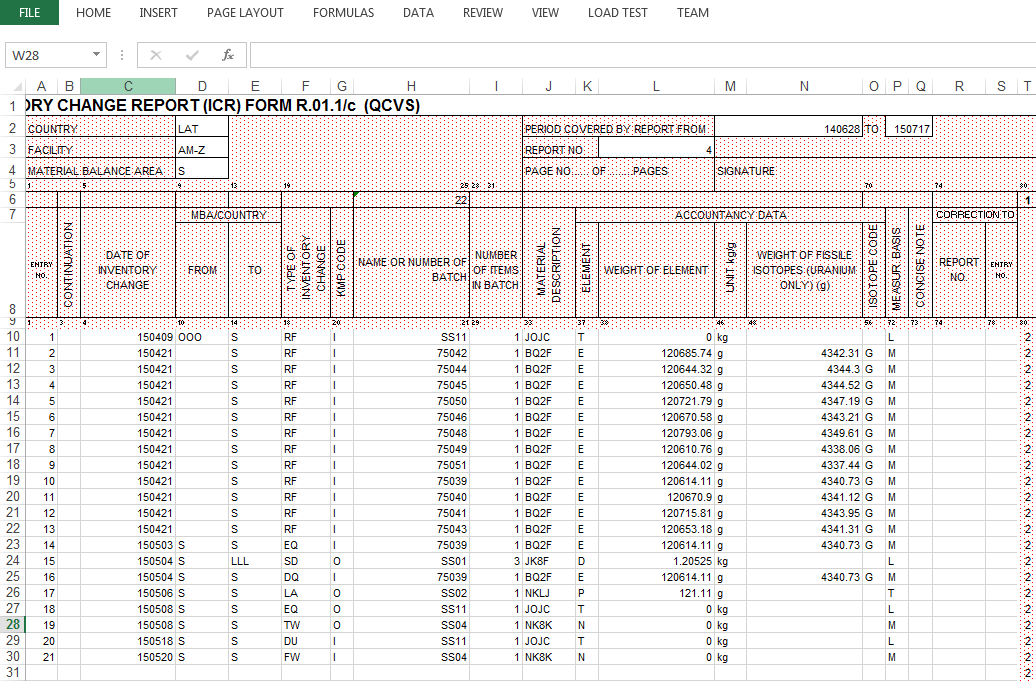
Task: Click the Insert Function fx icon
Action: pos(228,54)
